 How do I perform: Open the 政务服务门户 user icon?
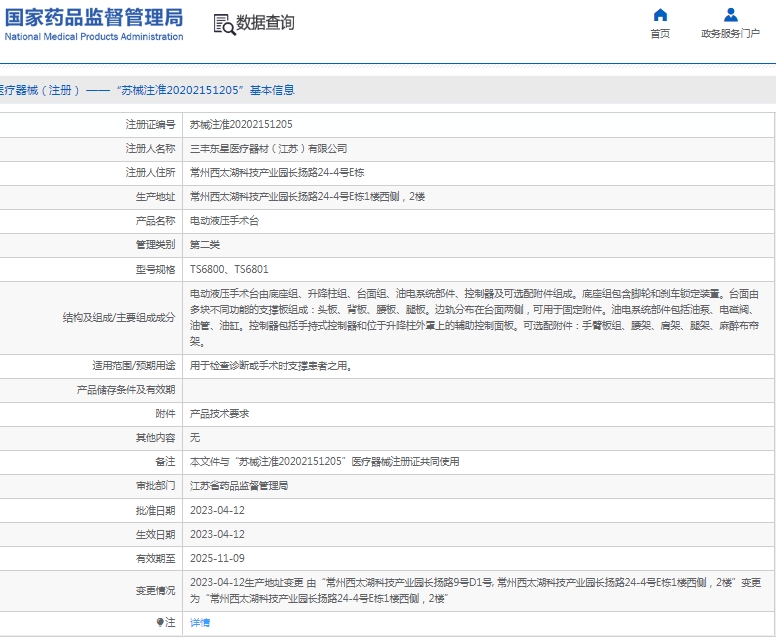(x=730, y=15)
